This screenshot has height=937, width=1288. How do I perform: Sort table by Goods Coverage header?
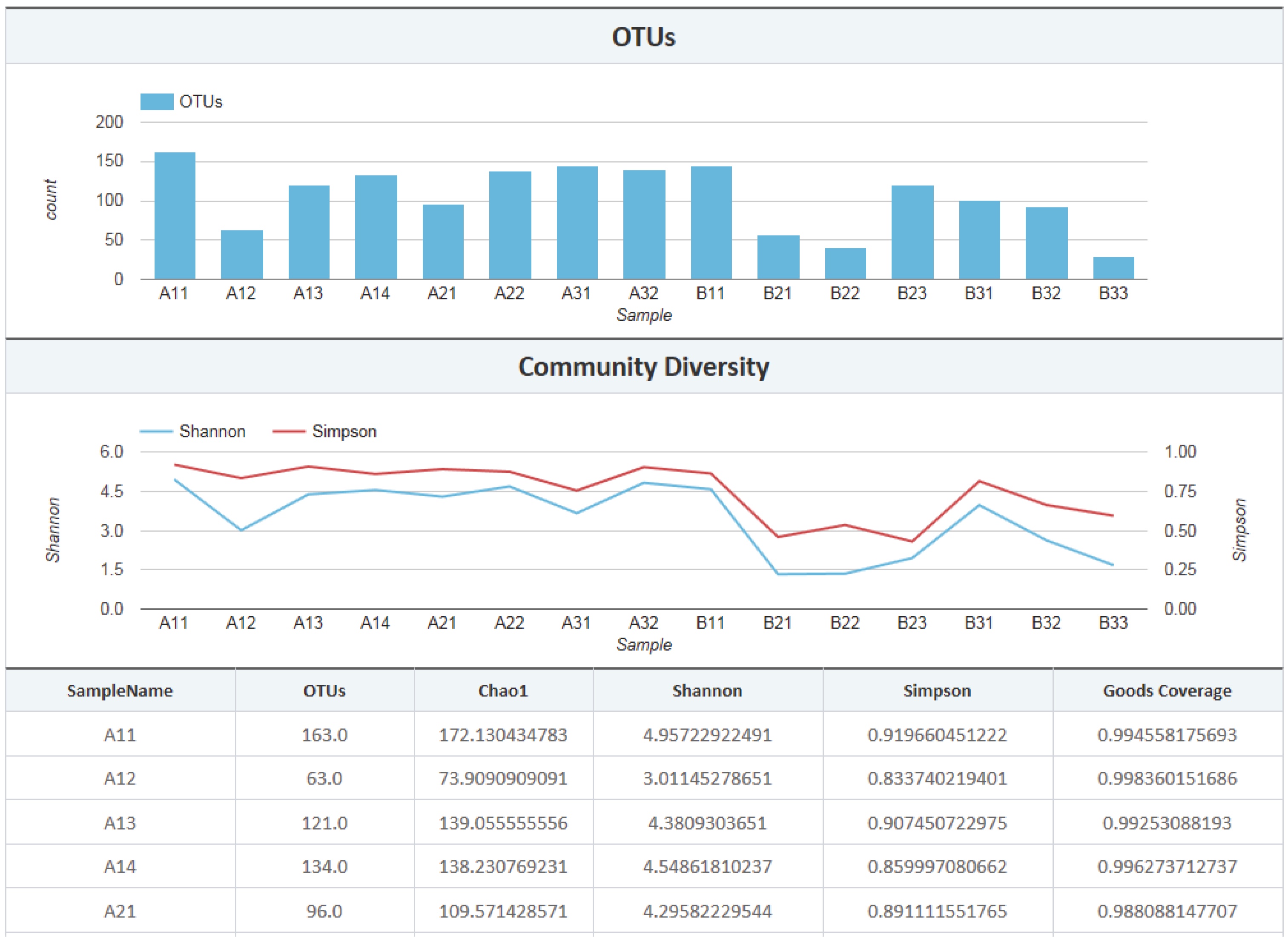[1167, 690]
